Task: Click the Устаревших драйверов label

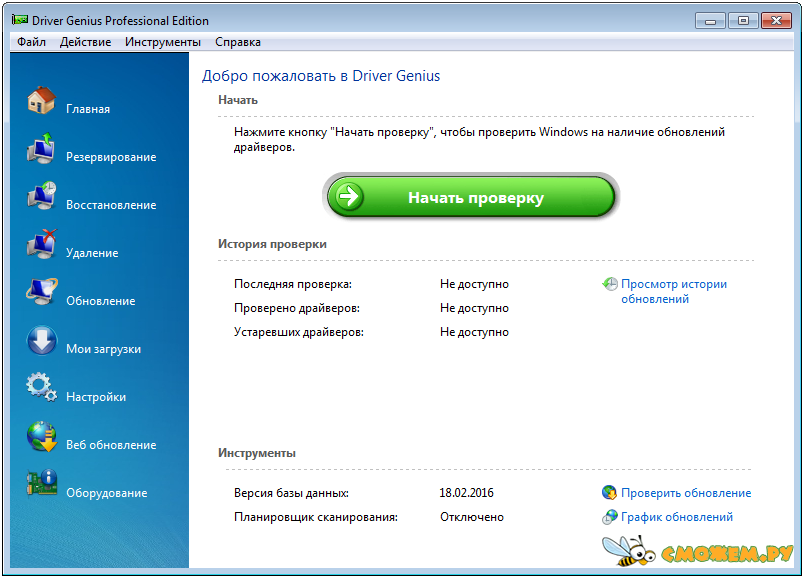Action: (x=299, y=332)
